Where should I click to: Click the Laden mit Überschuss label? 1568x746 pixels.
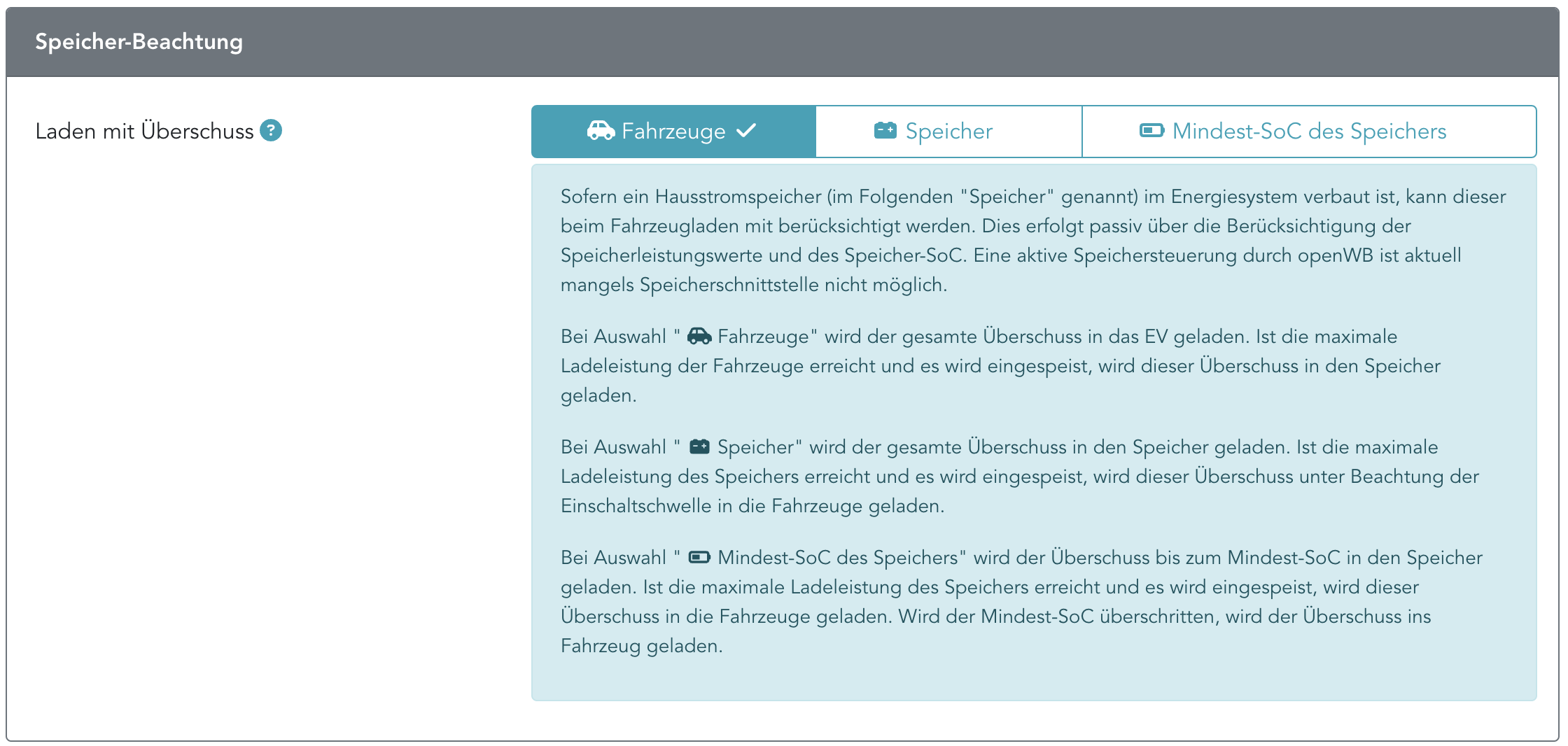click(144, 132)
